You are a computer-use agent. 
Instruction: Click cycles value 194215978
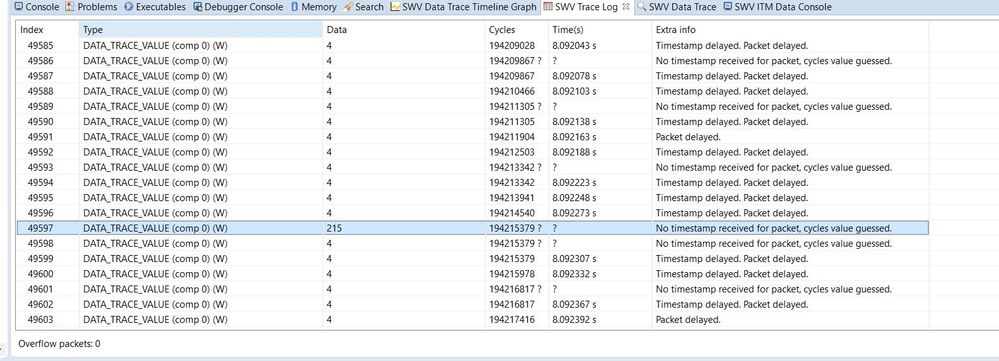click(512, 274)
